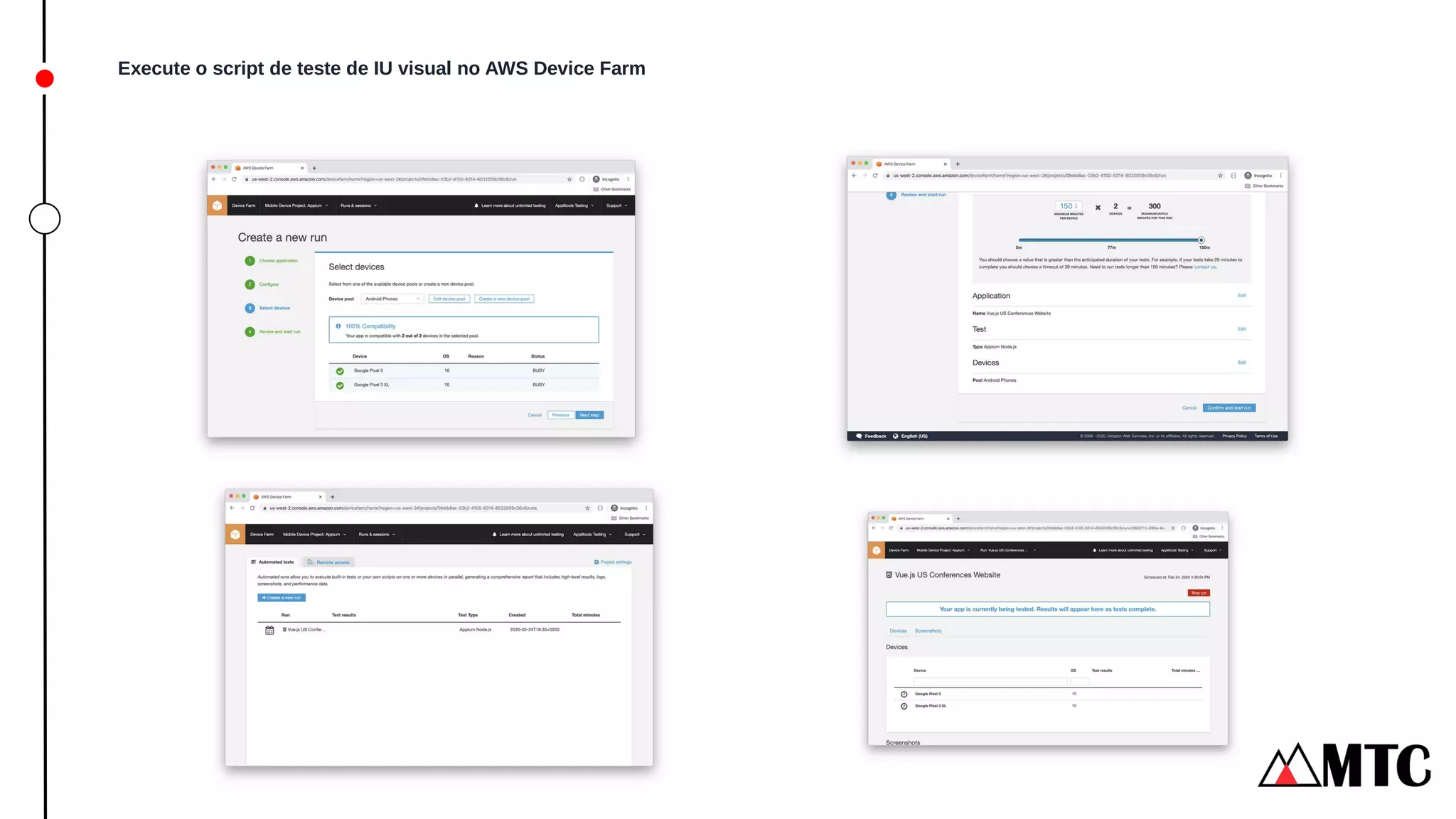The width and height of the screenshot is (1456, 819).
Task: Go to Choose application step
Action: point(279,261)
